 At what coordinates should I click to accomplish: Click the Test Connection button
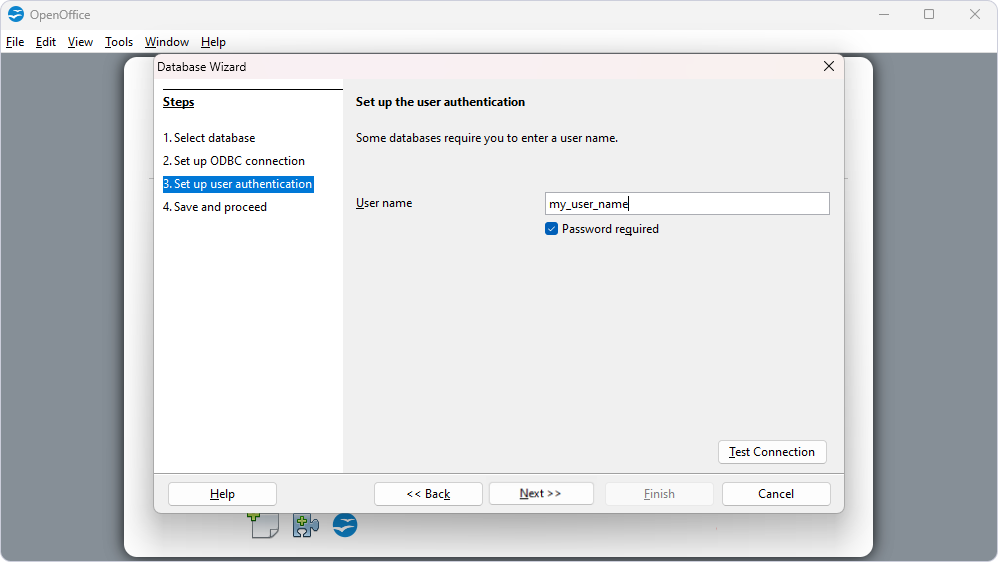pyautogui.click(x=772, y=452)
